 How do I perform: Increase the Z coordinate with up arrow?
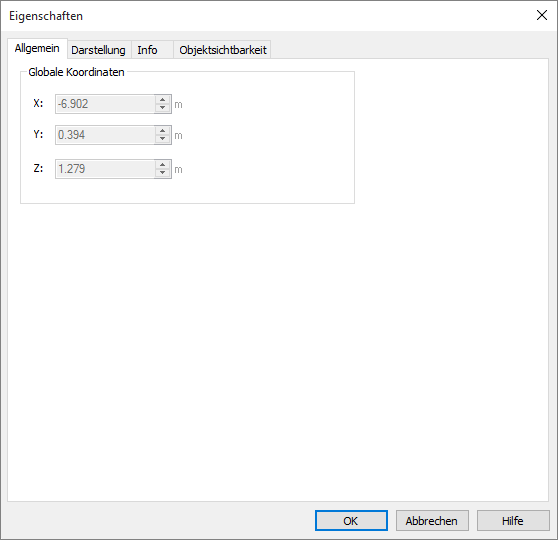(163, 165)
